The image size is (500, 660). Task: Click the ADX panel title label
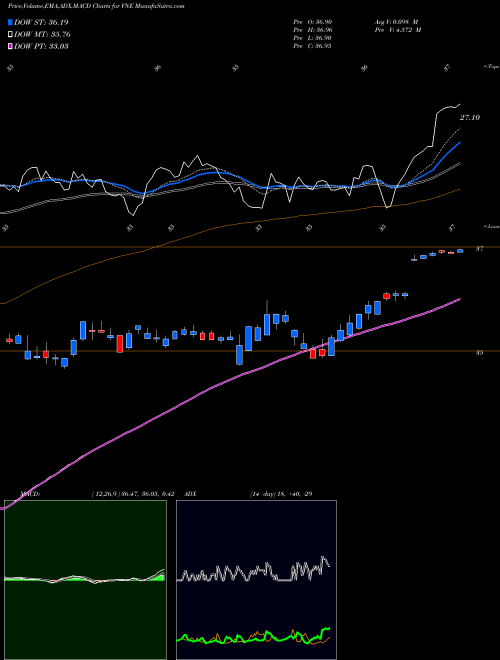point(190,494)
